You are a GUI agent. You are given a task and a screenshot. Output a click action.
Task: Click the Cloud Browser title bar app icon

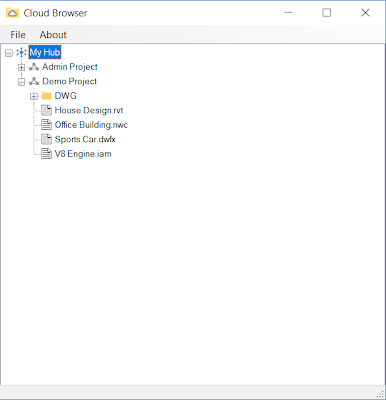tap(12, 13)
